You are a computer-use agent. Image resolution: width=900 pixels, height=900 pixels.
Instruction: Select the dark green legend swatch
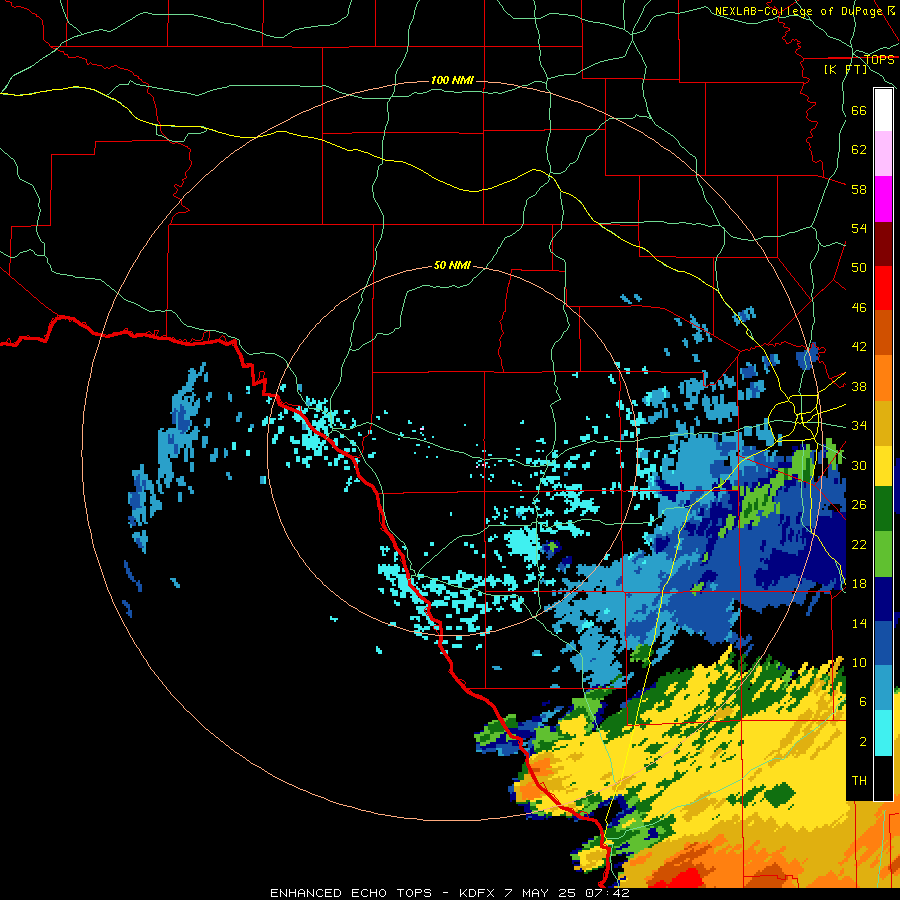pos(883,509)
